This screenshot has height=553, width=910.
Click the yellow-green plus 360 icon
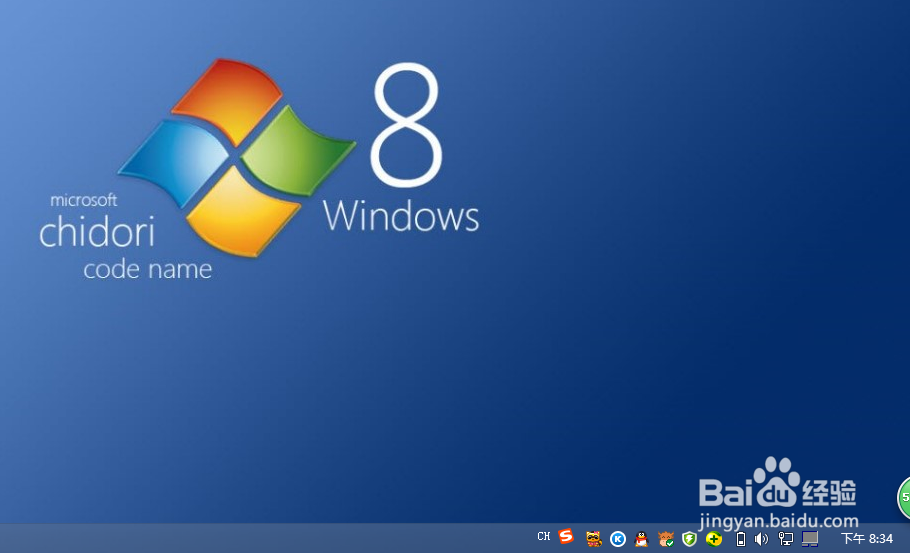[714, 539]
